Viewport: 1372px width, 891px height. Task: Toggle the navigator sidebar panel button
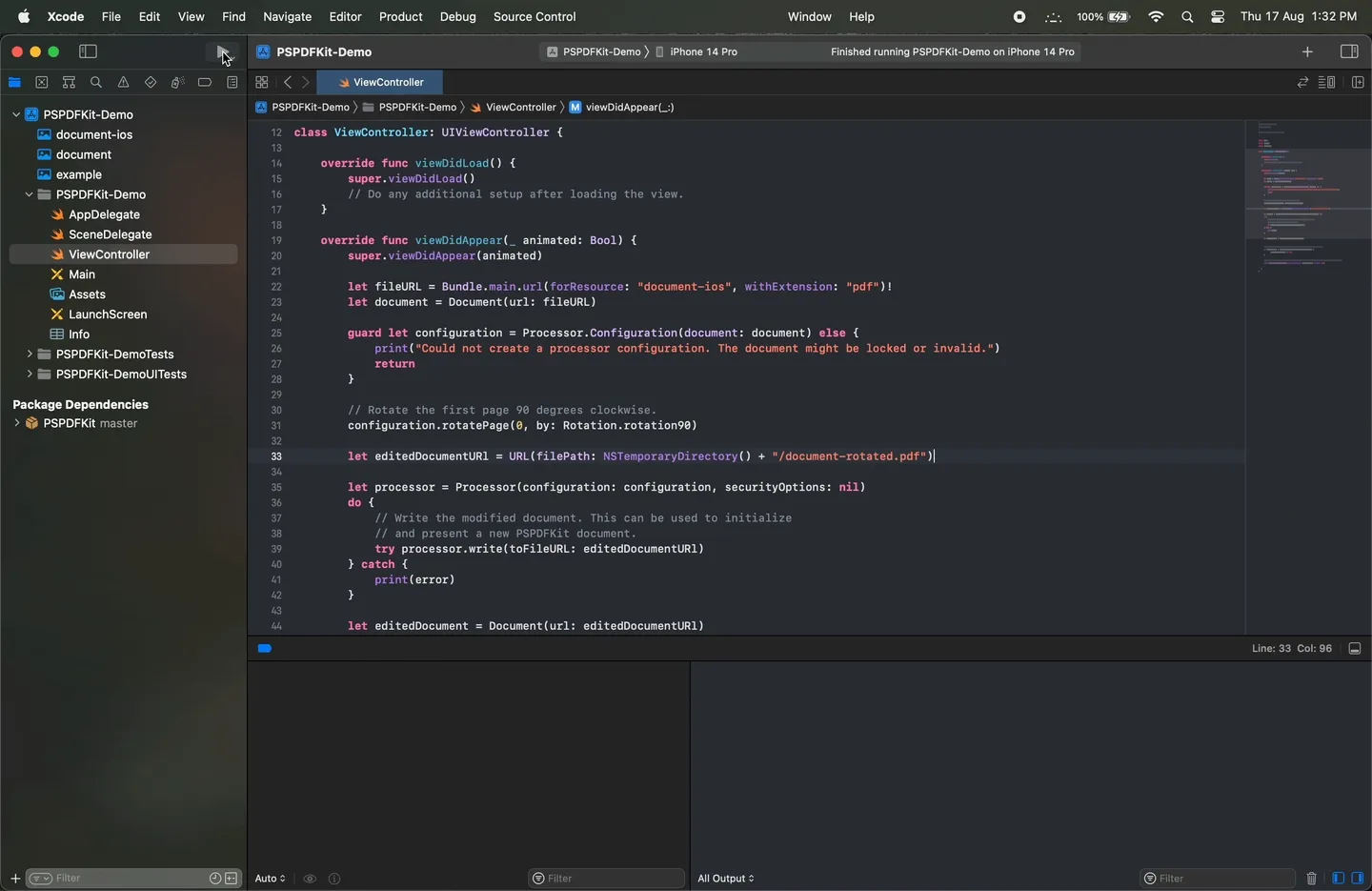88,51
